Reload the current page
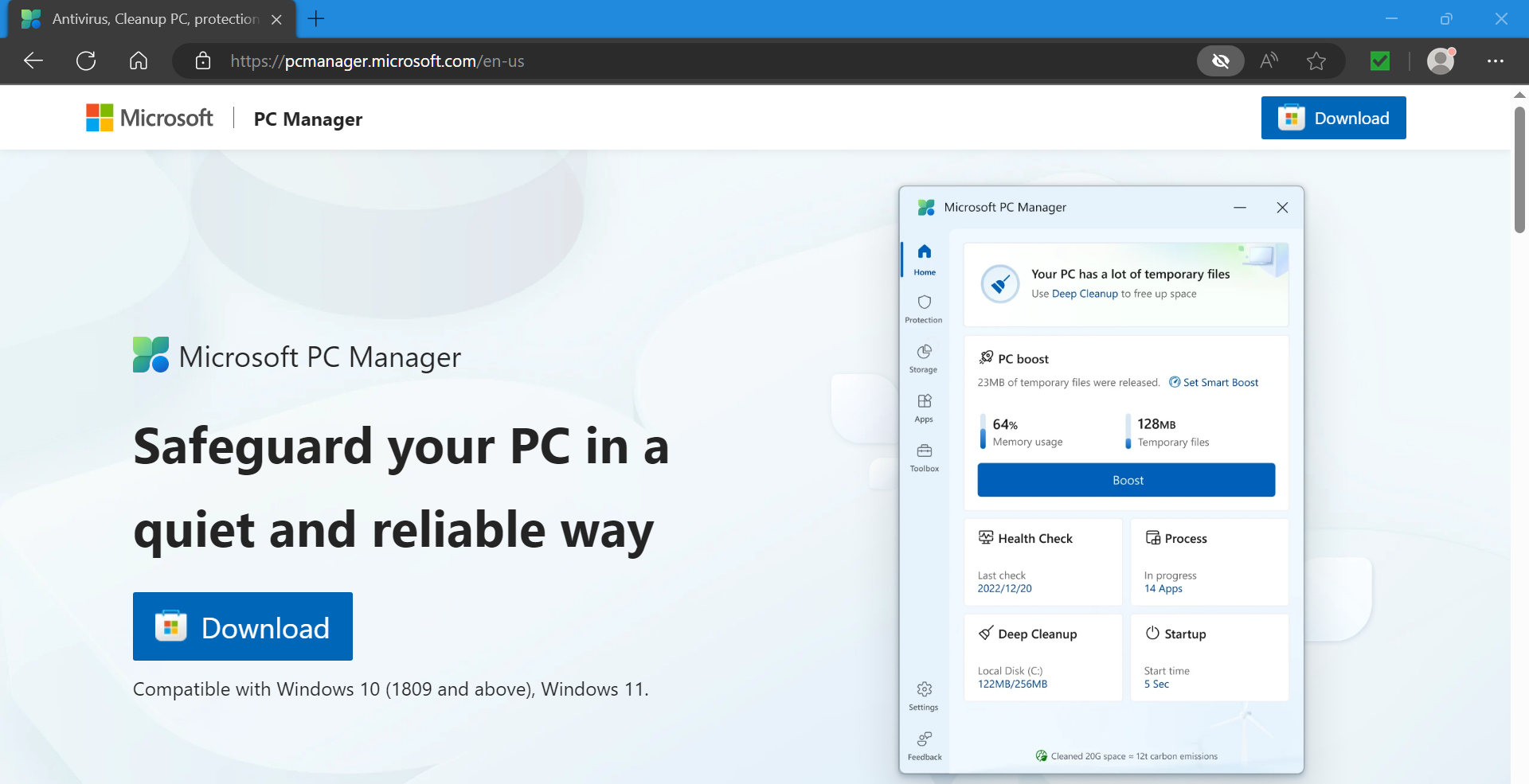Image resolution: width=1529 pixels, height=784 pixels. (86, 60)
